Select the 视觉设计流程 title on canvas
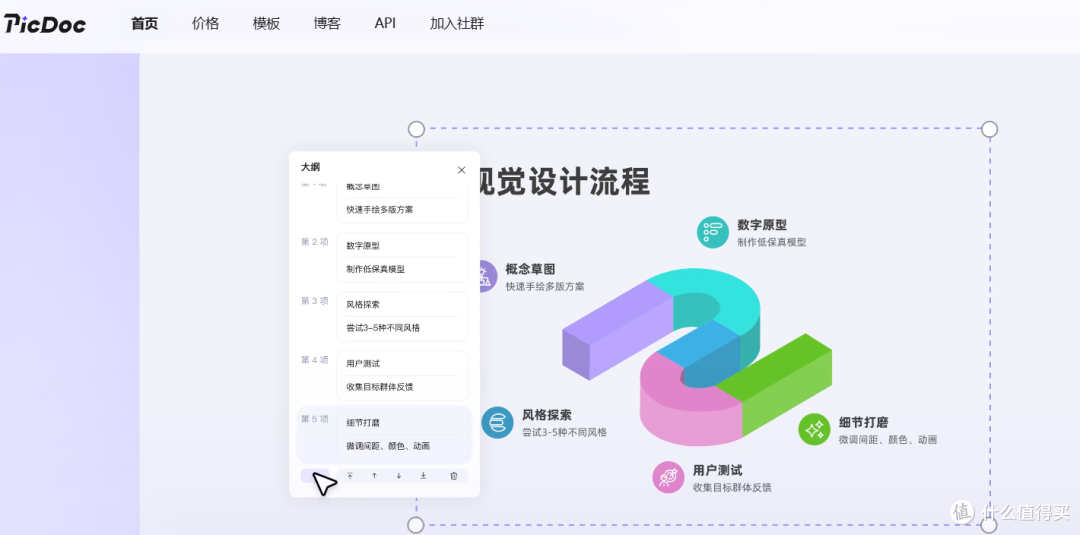 (x=565, y=182)
